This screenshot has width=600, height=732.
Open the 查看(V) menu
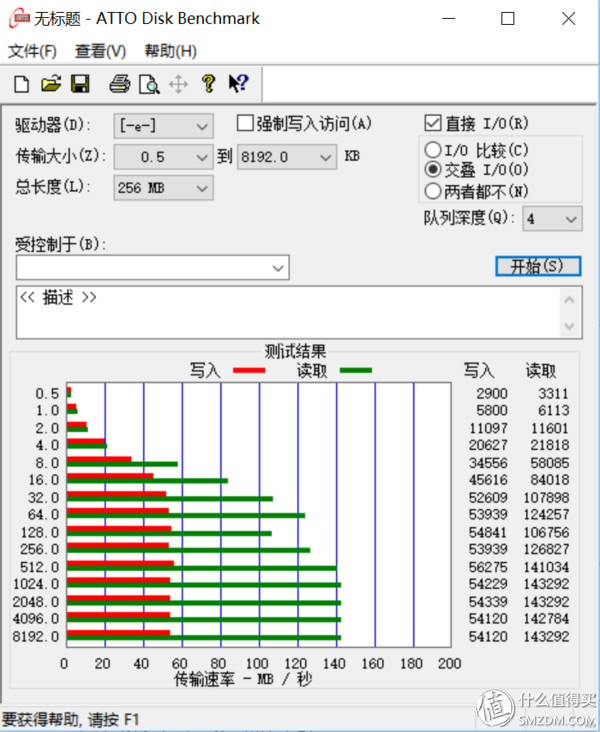[x=100, y=51]
